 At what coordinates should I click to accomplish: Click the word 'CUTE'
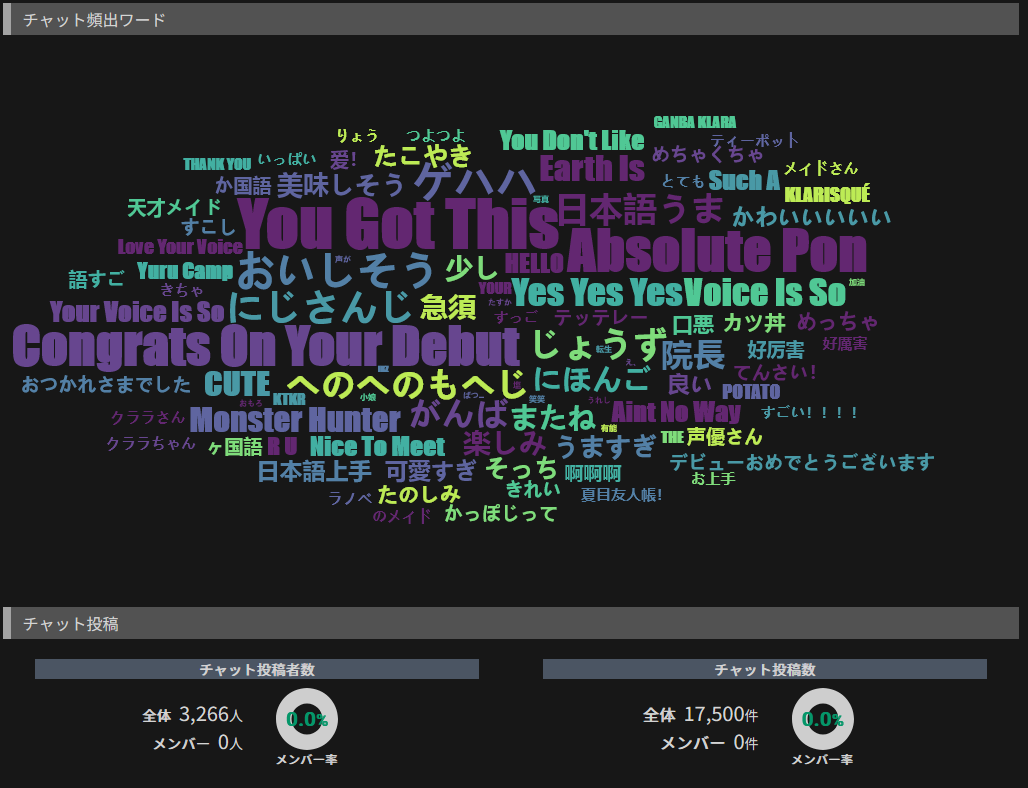pyautogui.click(x=237, y=384)
